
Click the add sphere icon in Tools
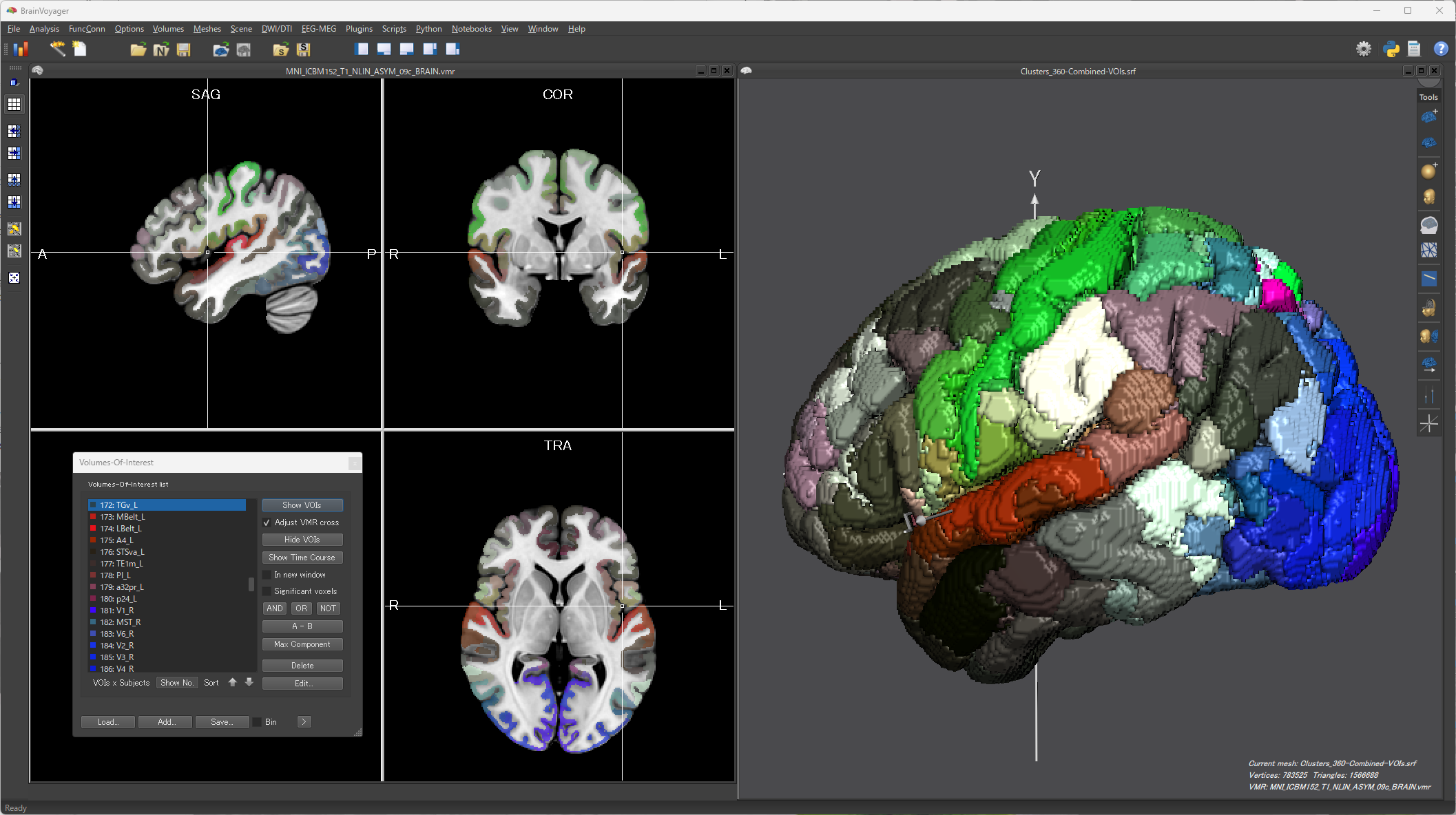(x=1429, y=171)
